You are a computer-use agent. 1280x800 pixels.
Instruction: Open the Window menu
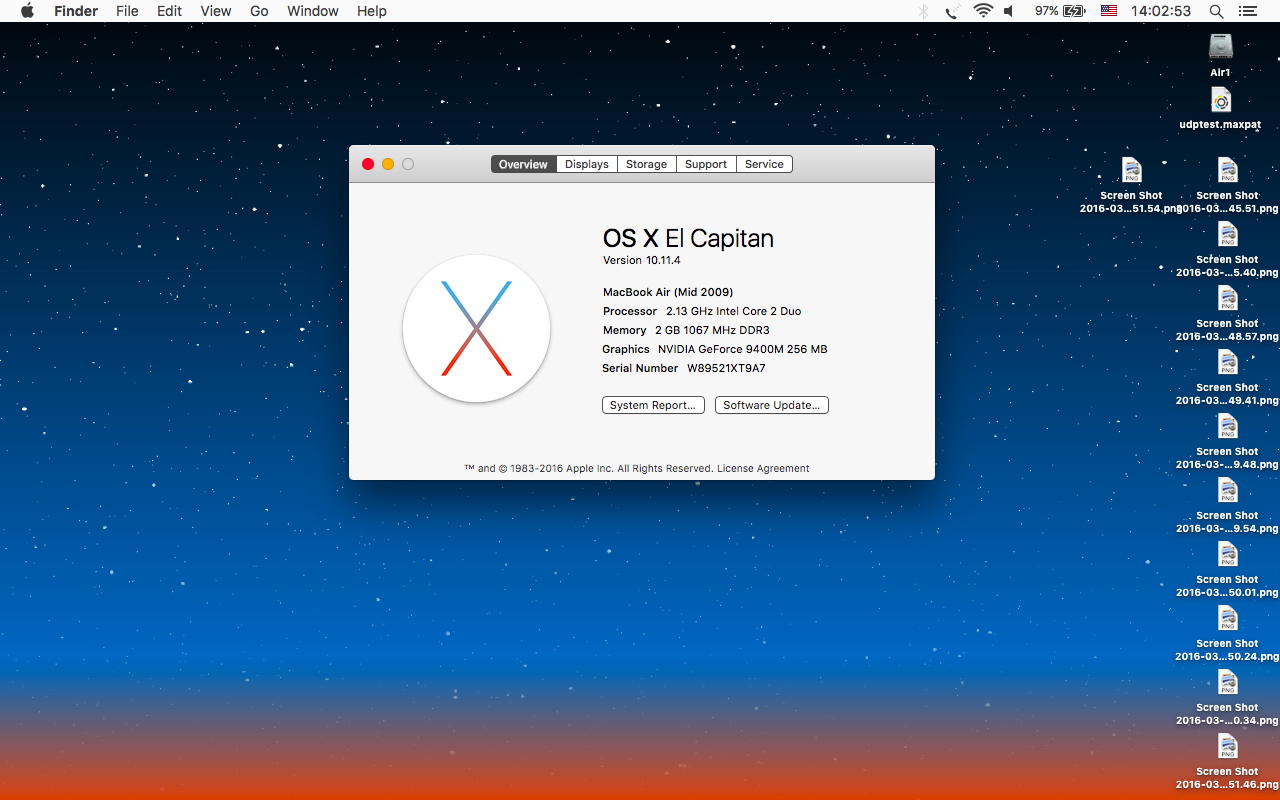tap(313, 11)
